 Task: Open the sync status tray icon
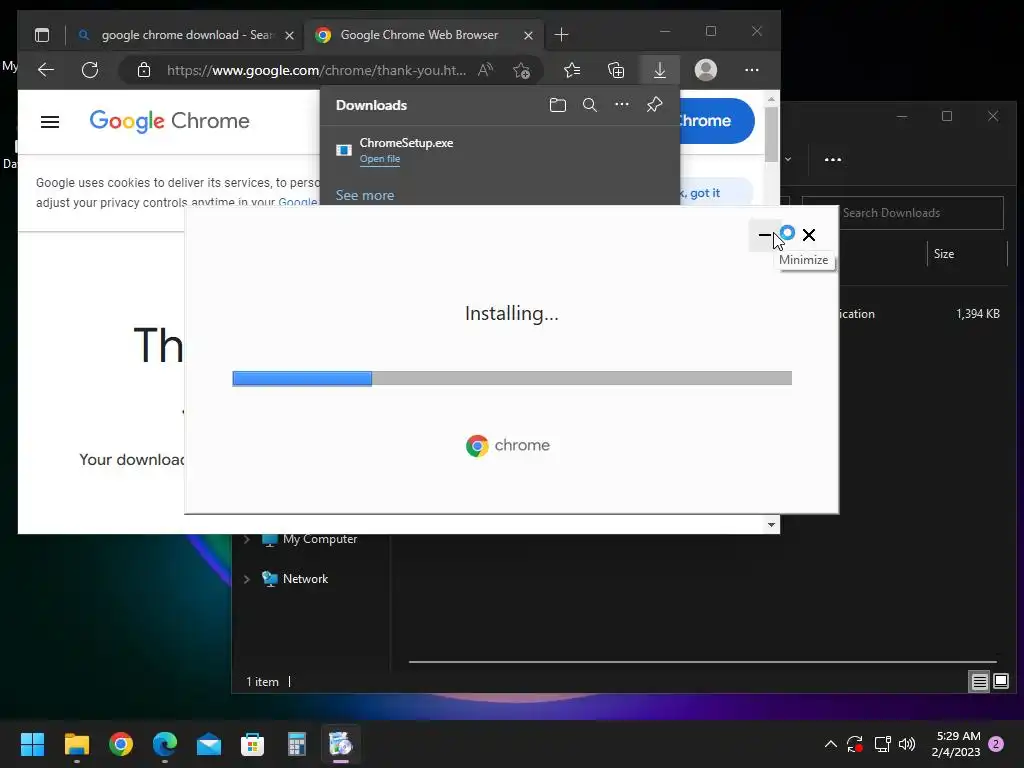(x=855, y=744)
